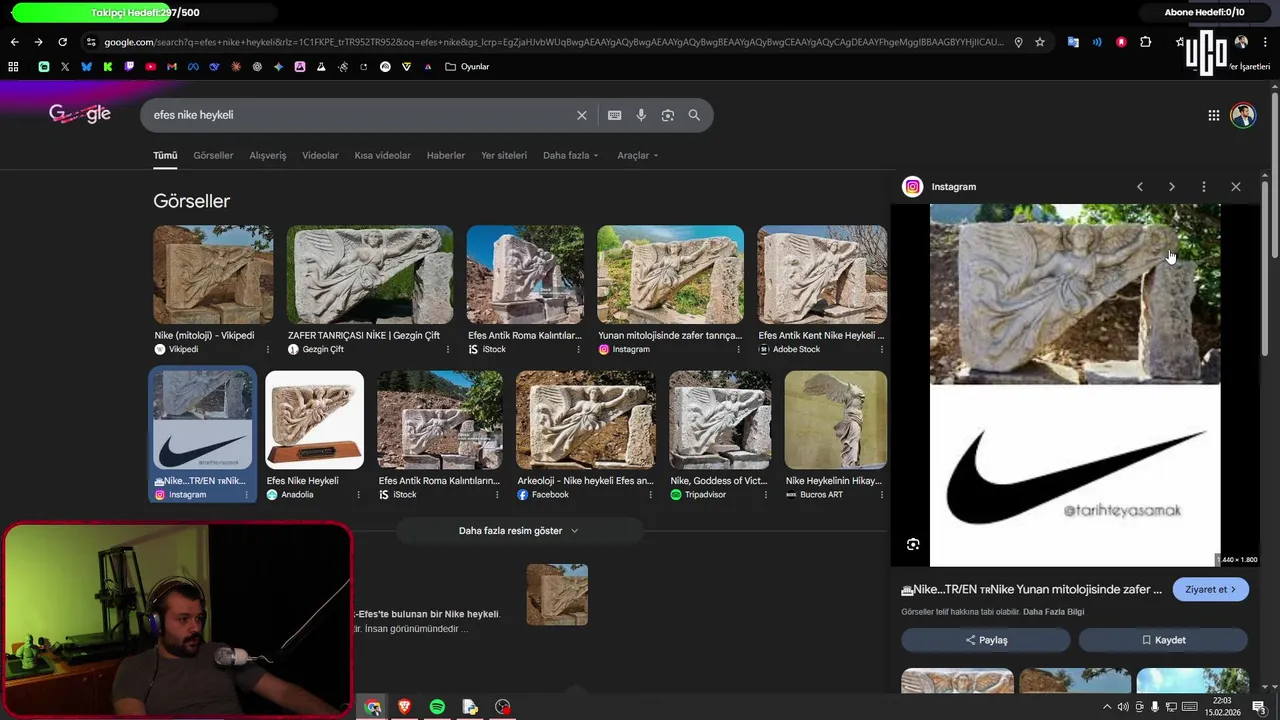Open Chrome from the taskbar
This screenshot has height=720, width=1280.
coord(373,707)
